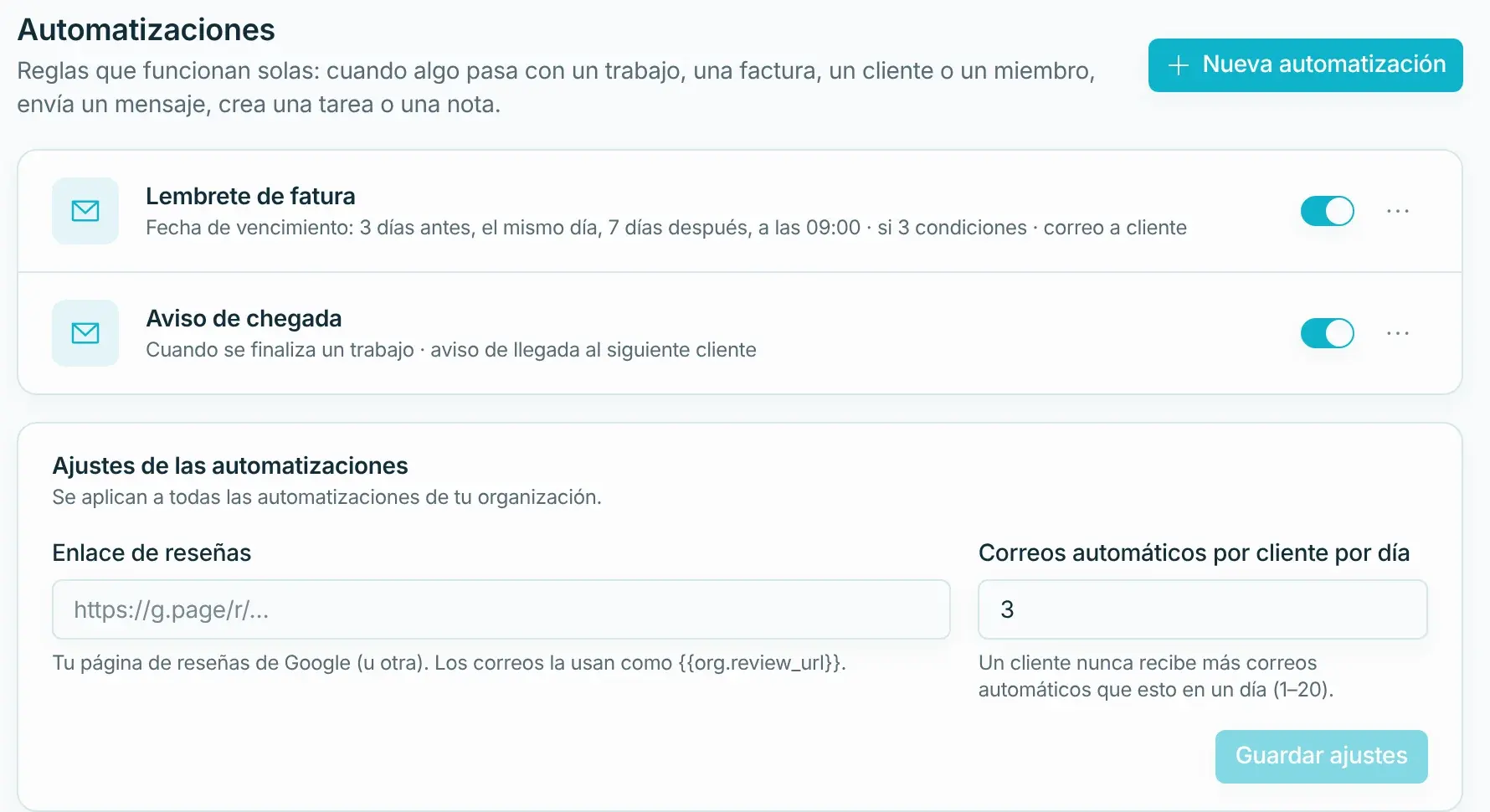Click the plus icon in Nueva automatización
Screen dimensions: 1490x812
[1178, 65]
